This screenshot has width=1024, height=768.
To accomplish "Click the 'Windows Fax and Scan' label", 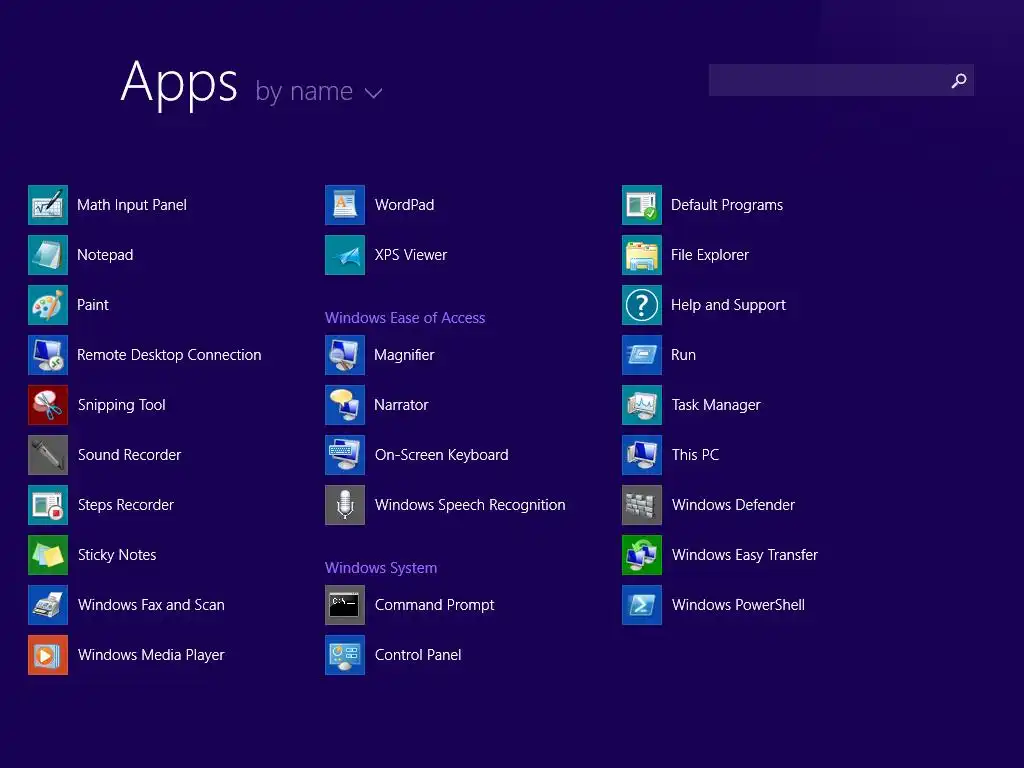I will tap(151, 605).
